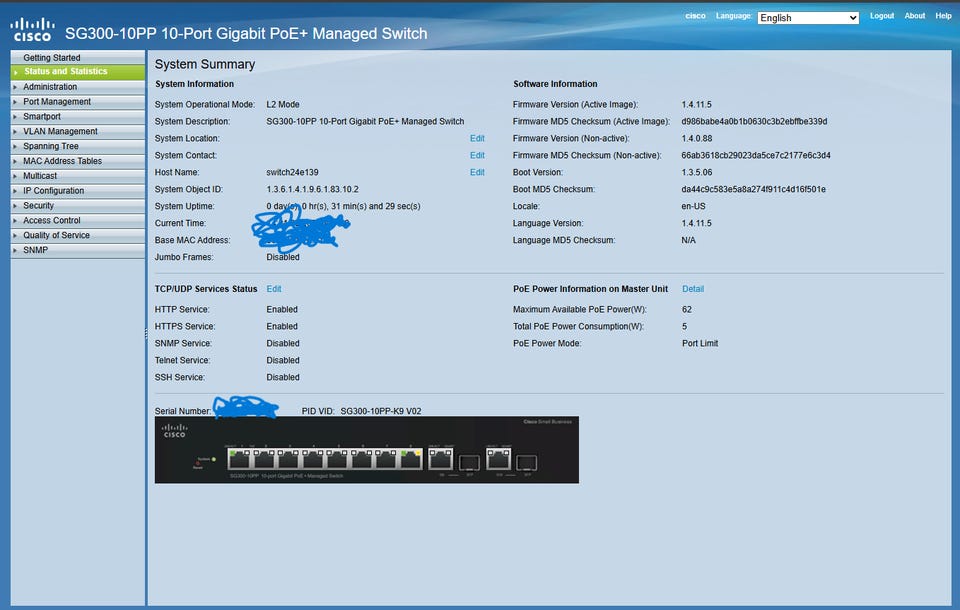Expand arrow next to Status and Statistics

15,72
